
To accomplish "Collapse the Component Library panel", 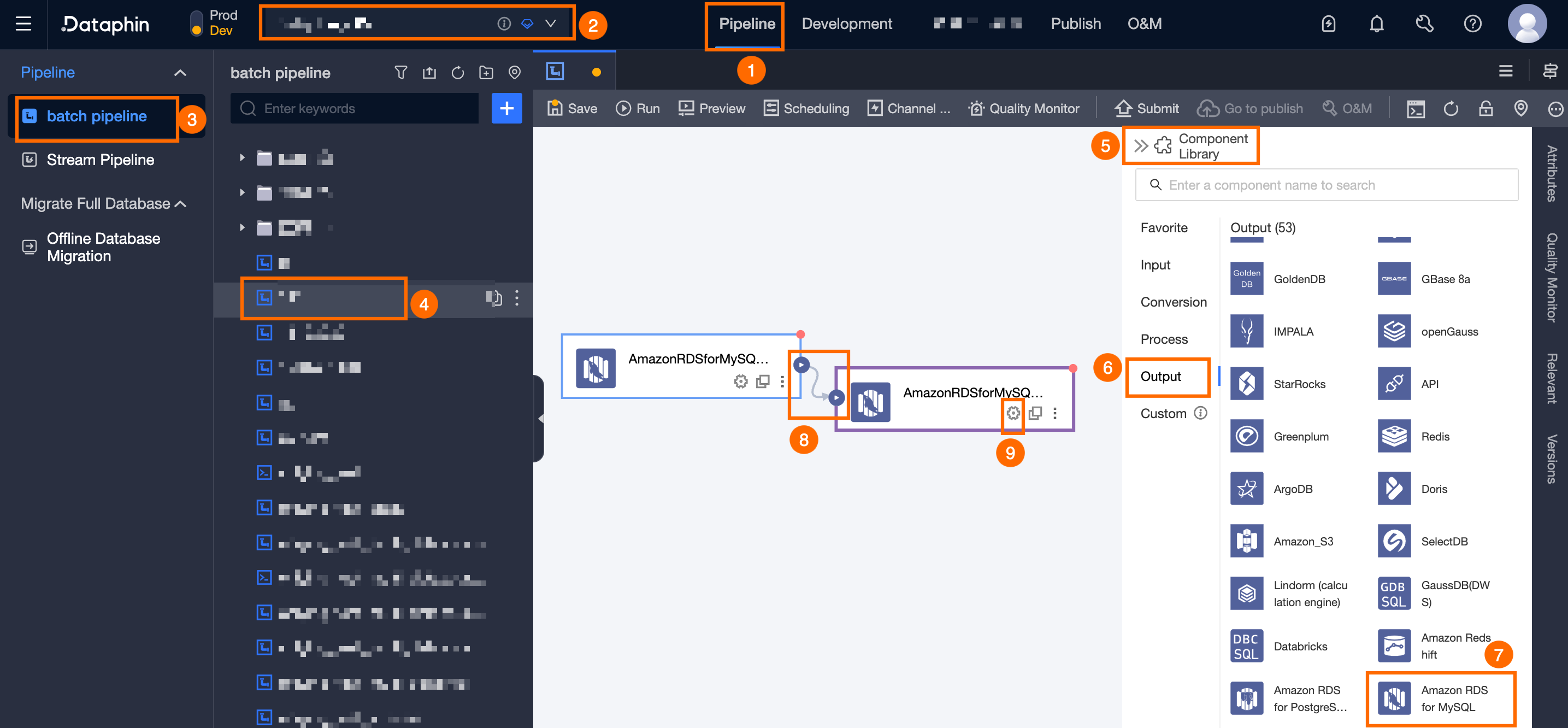I will (x=1141, y=146).
